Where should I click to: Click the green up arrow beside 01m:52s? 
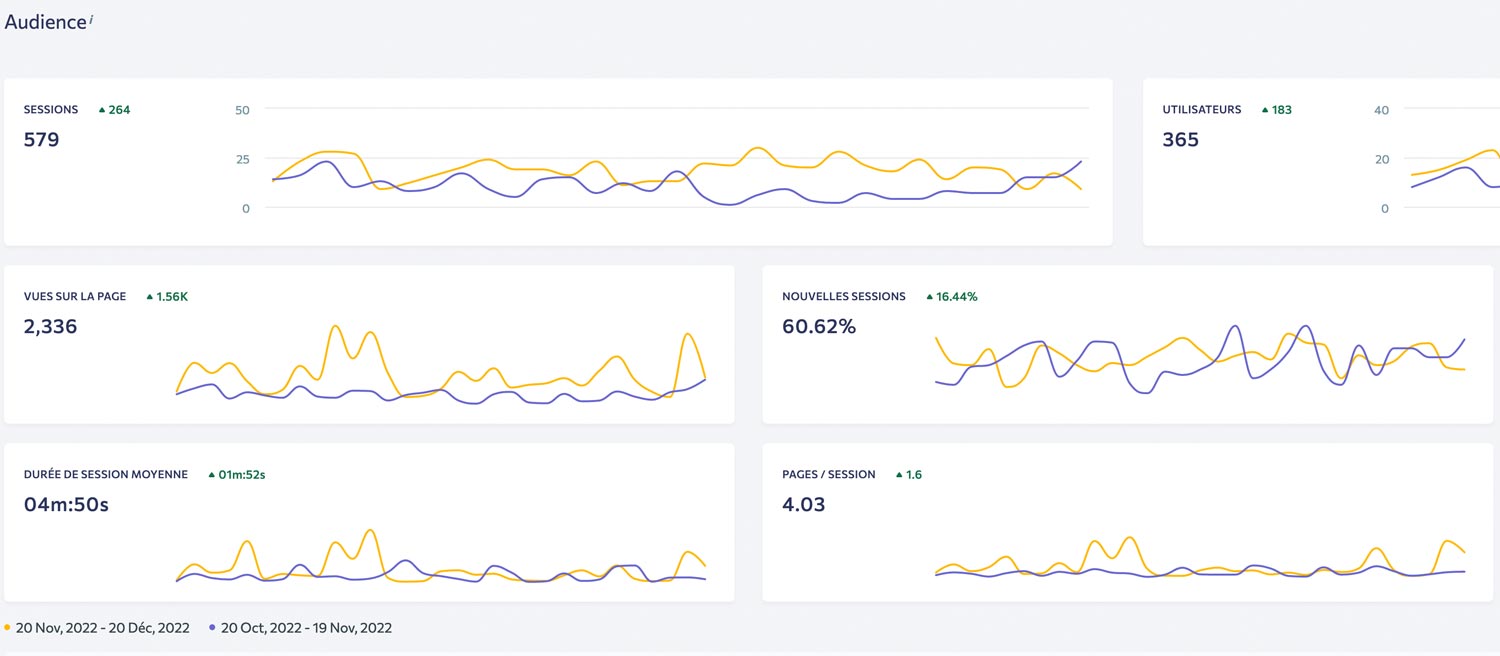(x=212, y=475)
